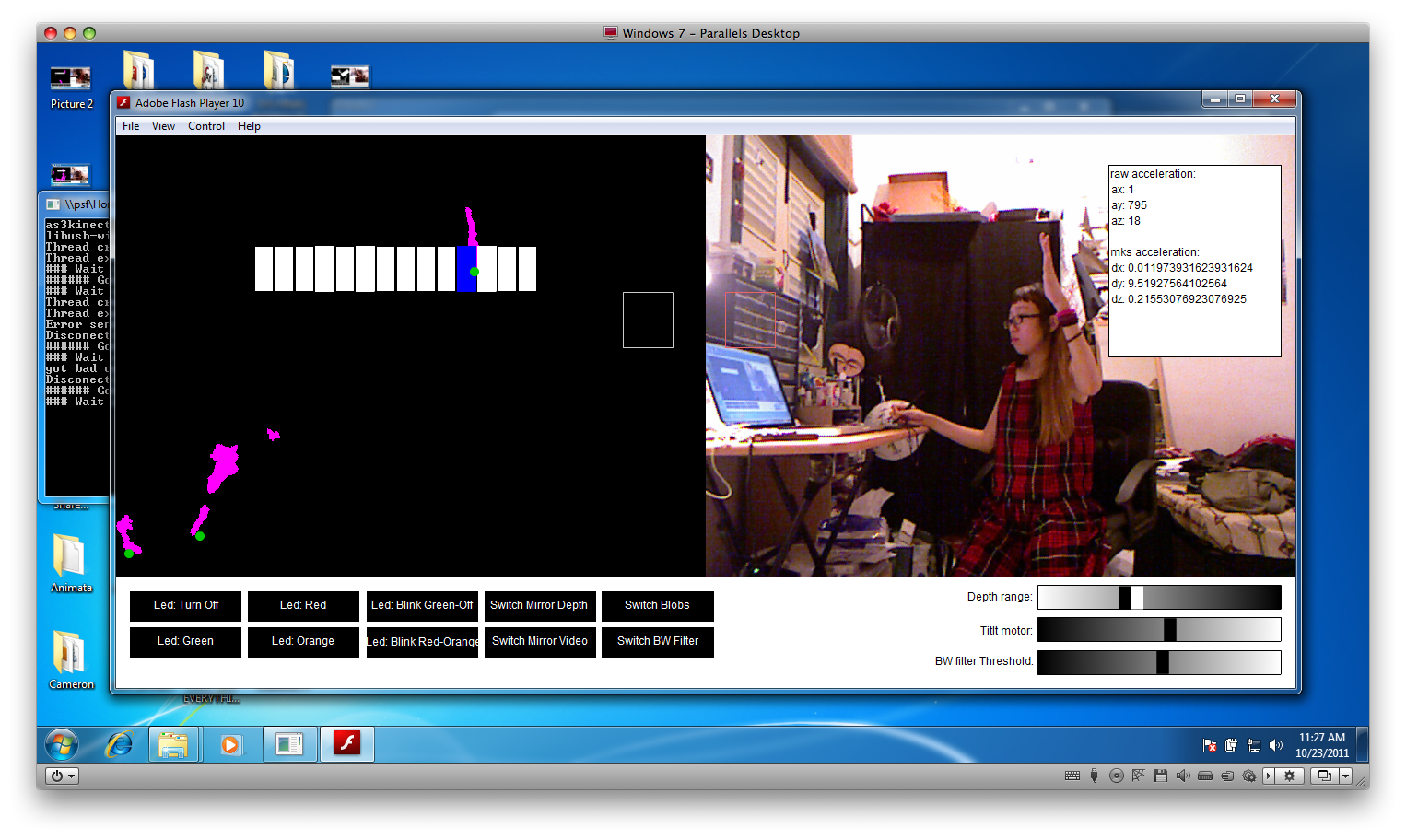This screenshot has width=1406, height=840.
Task: Expand the Parallels power button dropdown
Action: [x=72, y=776]
